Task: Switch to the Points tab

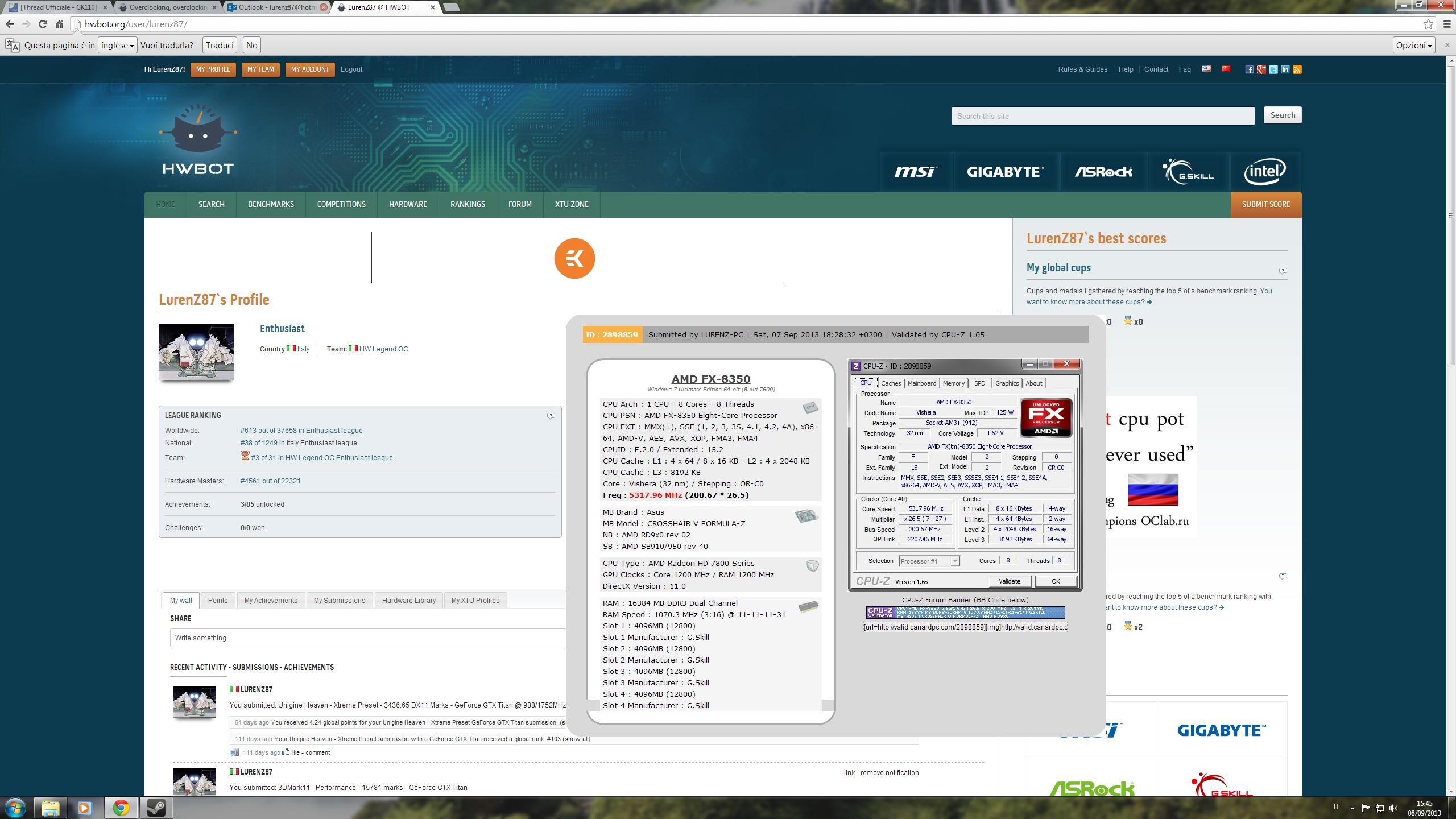Action: (218, 601)
